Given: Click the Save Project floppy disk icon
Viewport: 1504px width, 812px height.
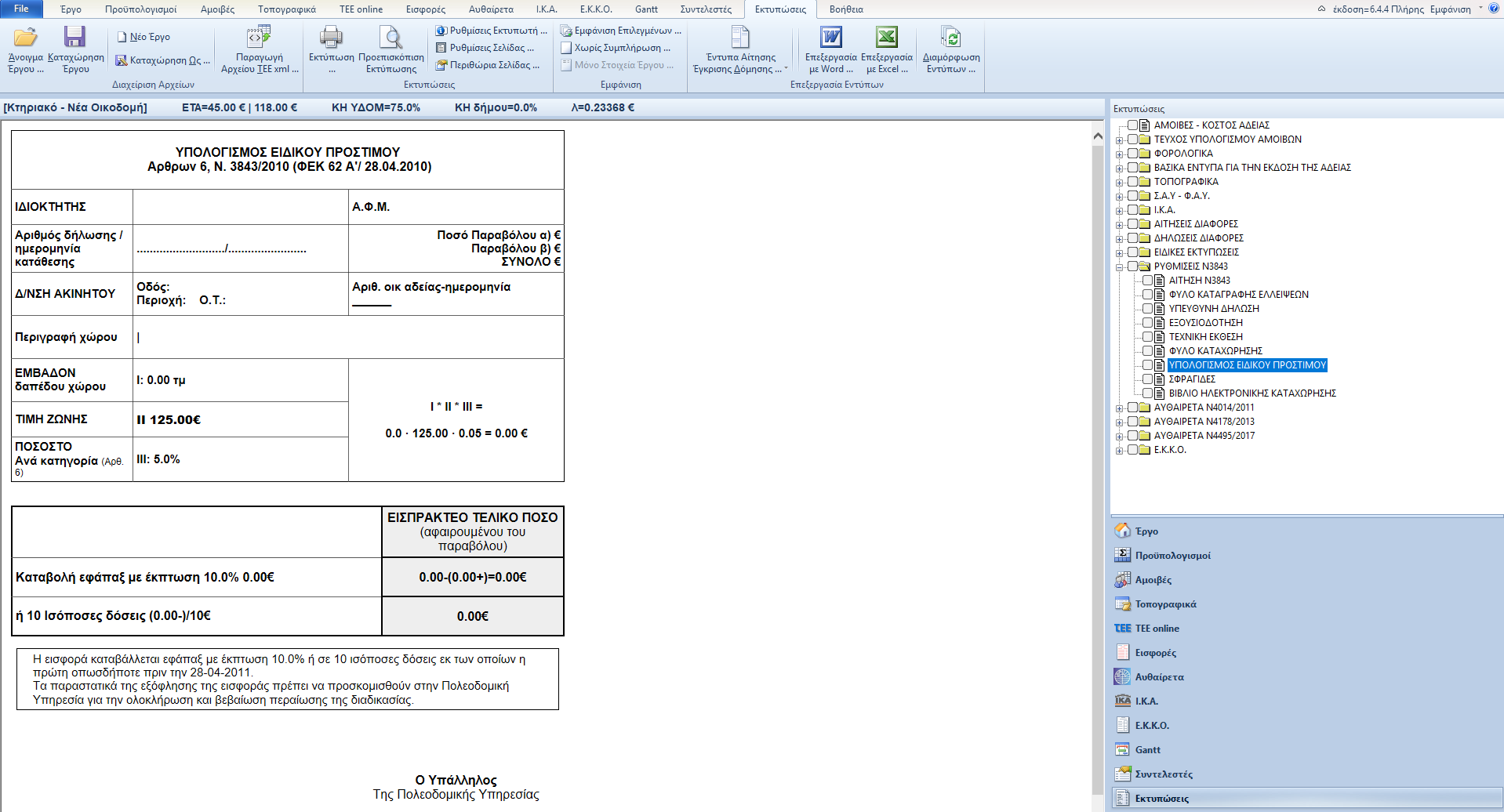Looking at the screenshot, I should pyautogui.click(x=74, y=37).
